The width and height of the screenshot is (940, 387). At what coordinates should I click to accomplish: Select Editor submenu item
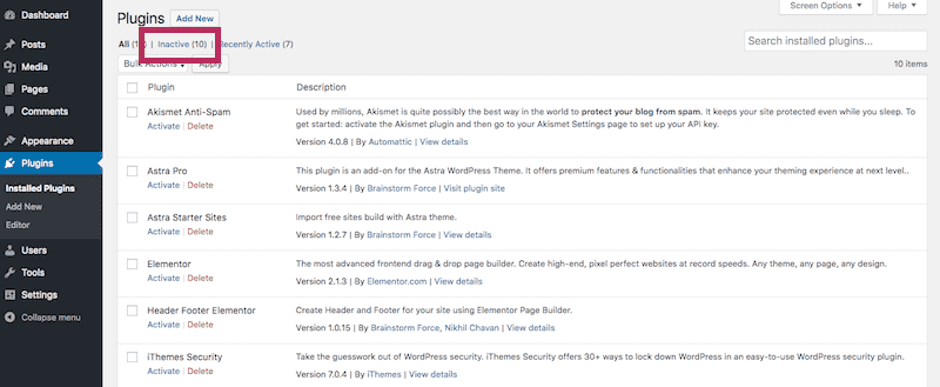coord(17,225)
